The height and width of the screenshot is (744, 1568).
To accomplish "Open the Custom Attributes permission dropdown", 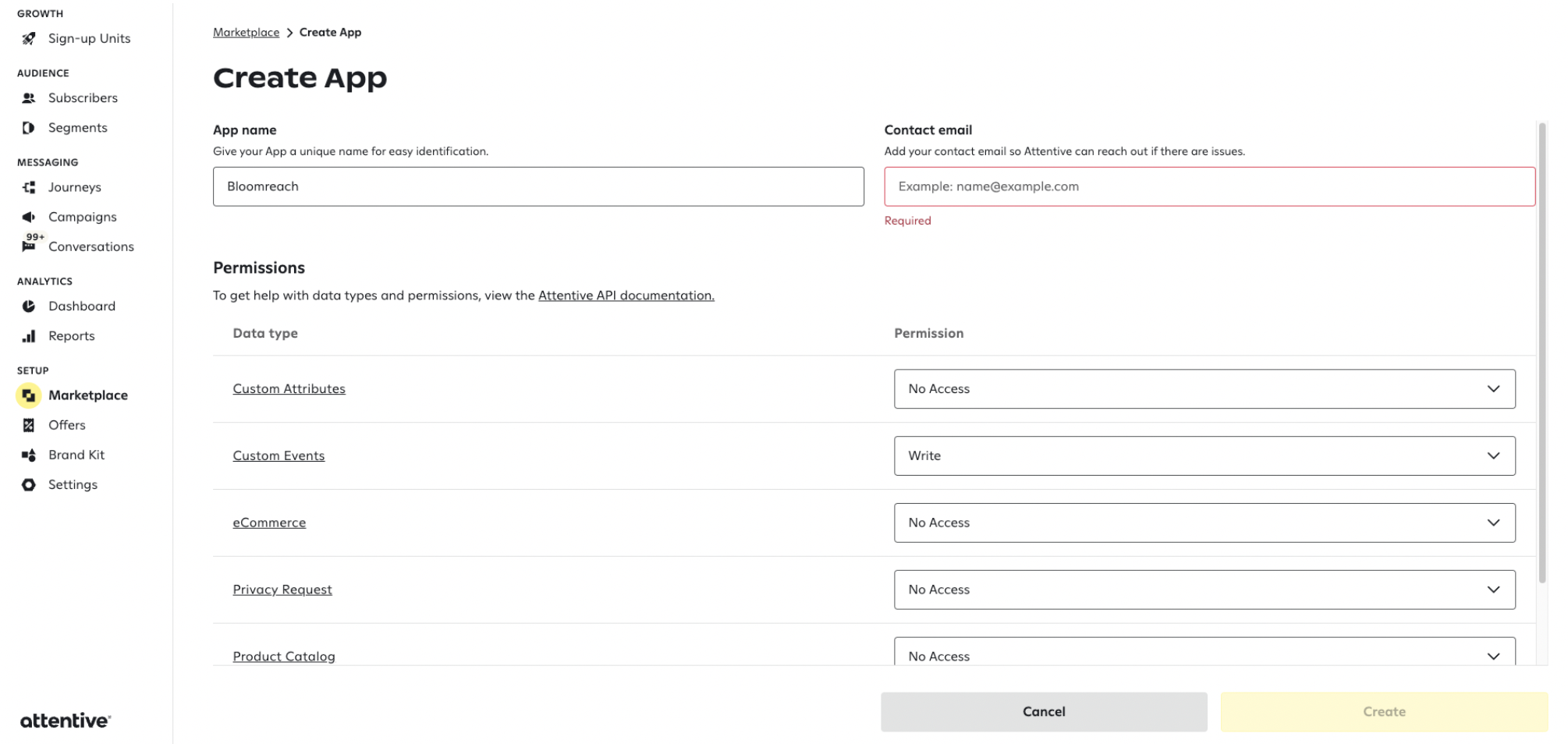I will point(1204,388).
